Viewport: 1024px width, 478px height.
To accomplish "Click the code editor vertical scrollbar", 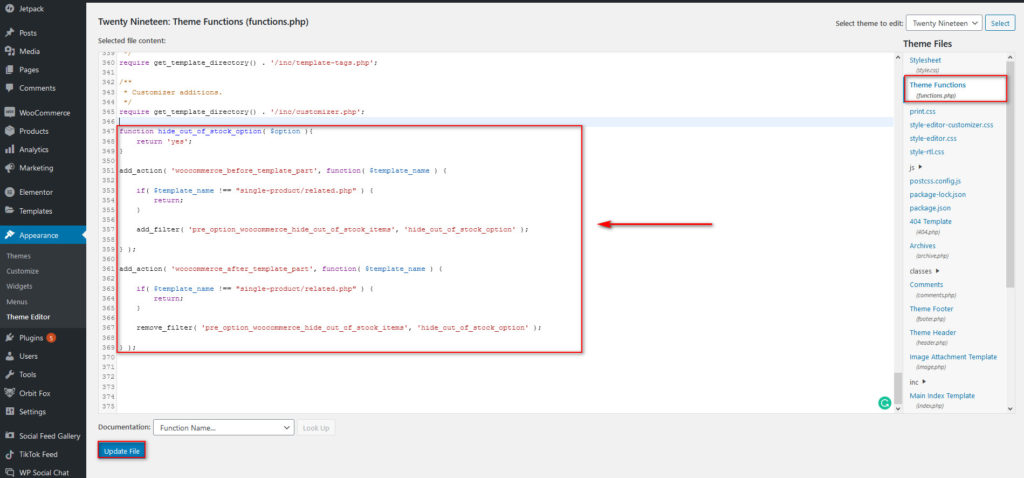I will click(897, 387).
